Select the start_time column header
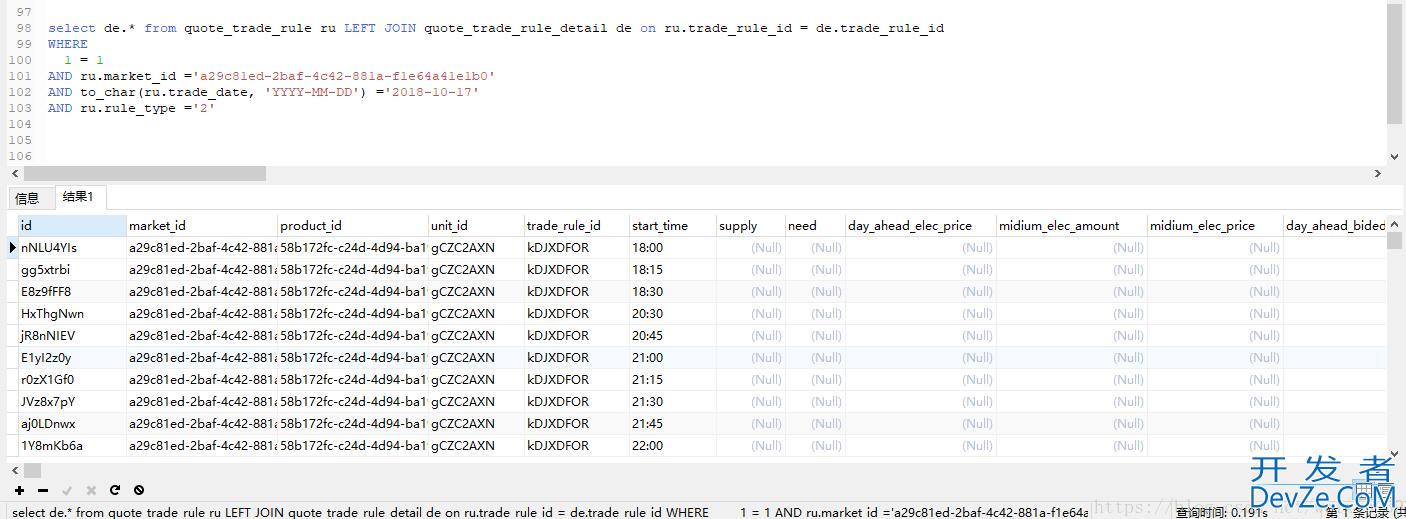This screenshot has height=519, width=1406. tap(673, 225)
